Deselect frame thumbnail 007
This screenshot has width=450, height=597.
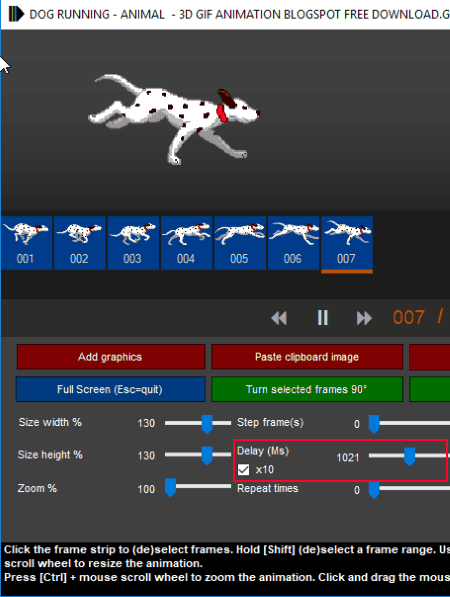347,244
